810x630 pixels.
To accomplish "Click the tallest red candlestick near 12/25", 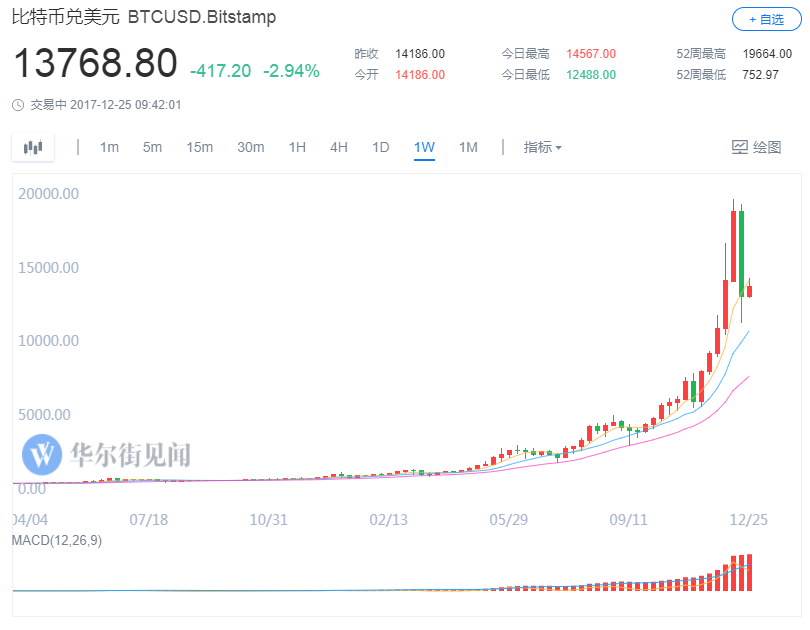I will tap(734, 246).
